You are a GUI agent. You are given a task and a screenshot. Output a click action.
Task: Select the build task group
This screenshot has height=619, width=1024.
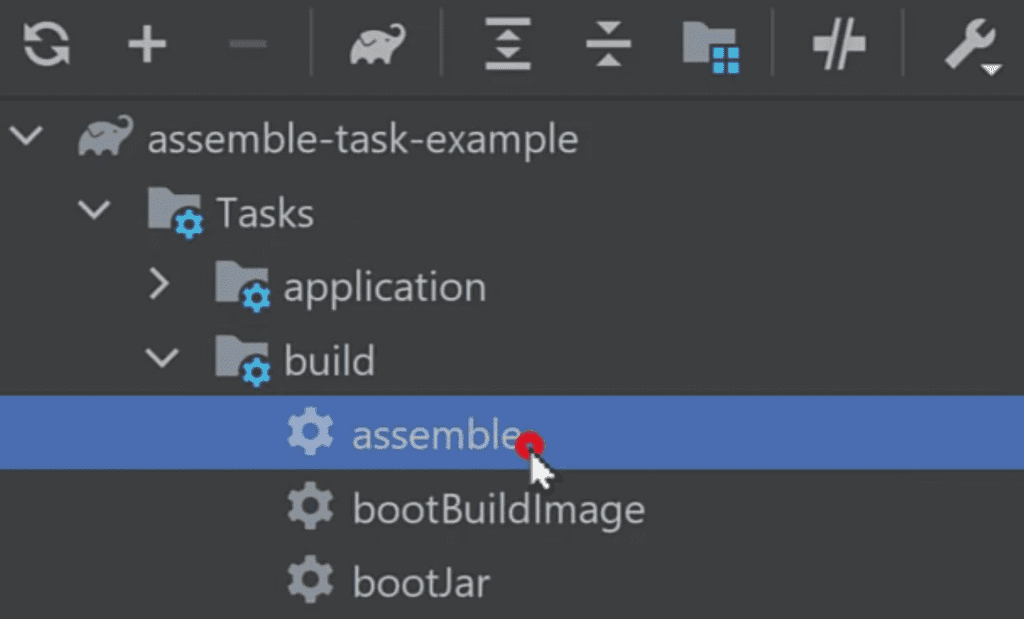pos(329,360)
